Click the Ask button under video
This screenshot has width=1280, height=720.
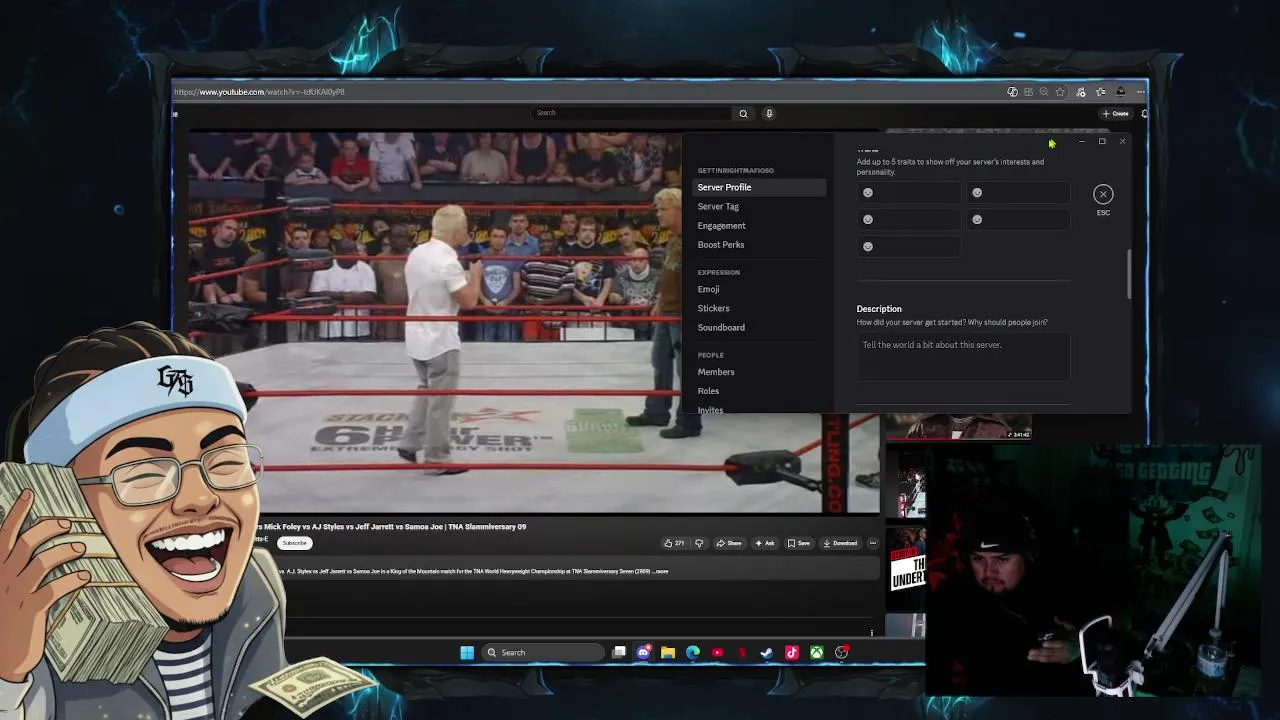click(765, 543)
